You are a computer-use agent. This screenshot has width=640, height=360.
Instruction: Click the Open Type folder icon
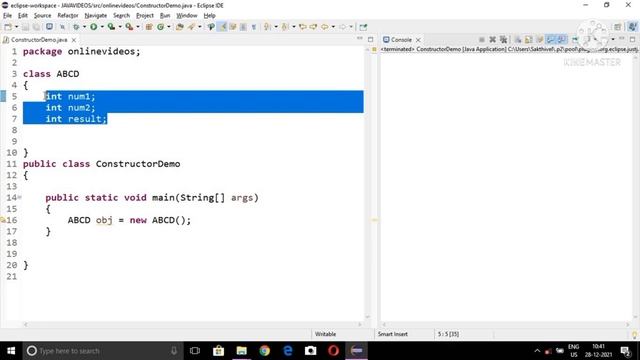click(x=180, y=27)
